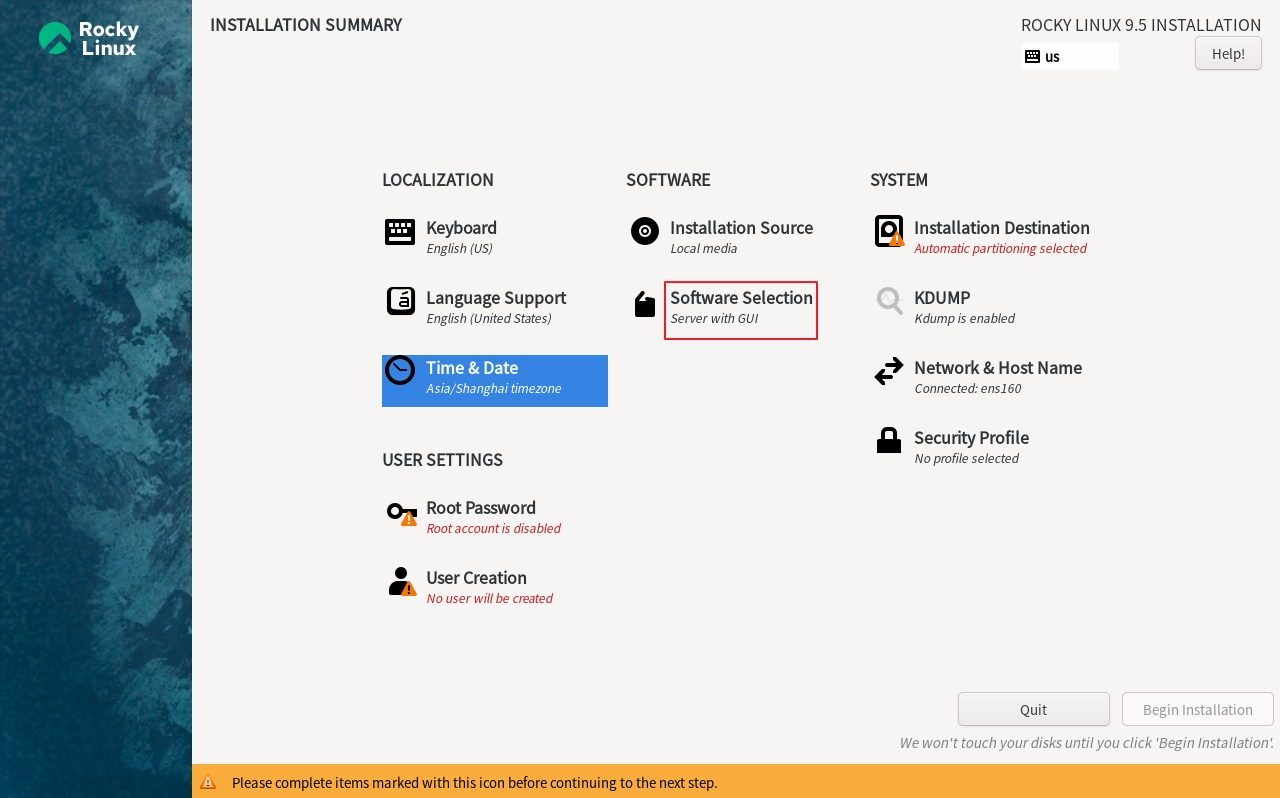Open Language Support settings
This screenshot has width=1280, height=798.
point(496,298)
